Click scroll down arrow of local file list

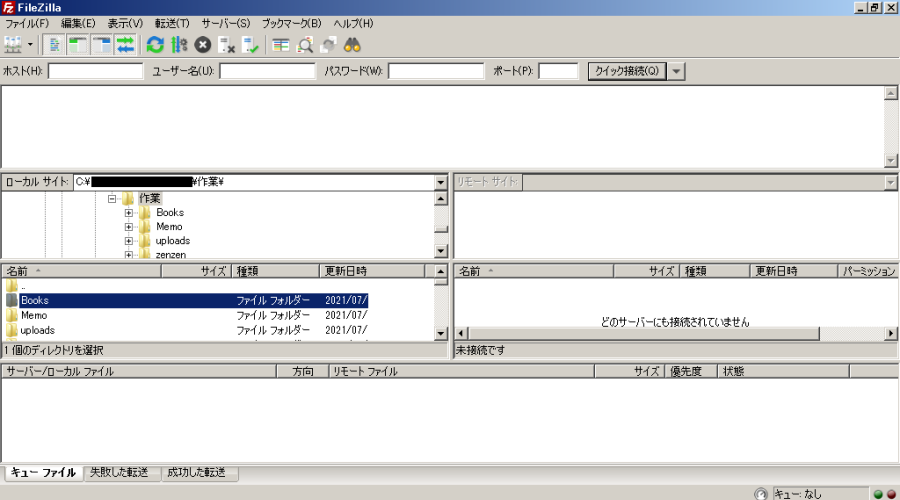pos(441,333)
